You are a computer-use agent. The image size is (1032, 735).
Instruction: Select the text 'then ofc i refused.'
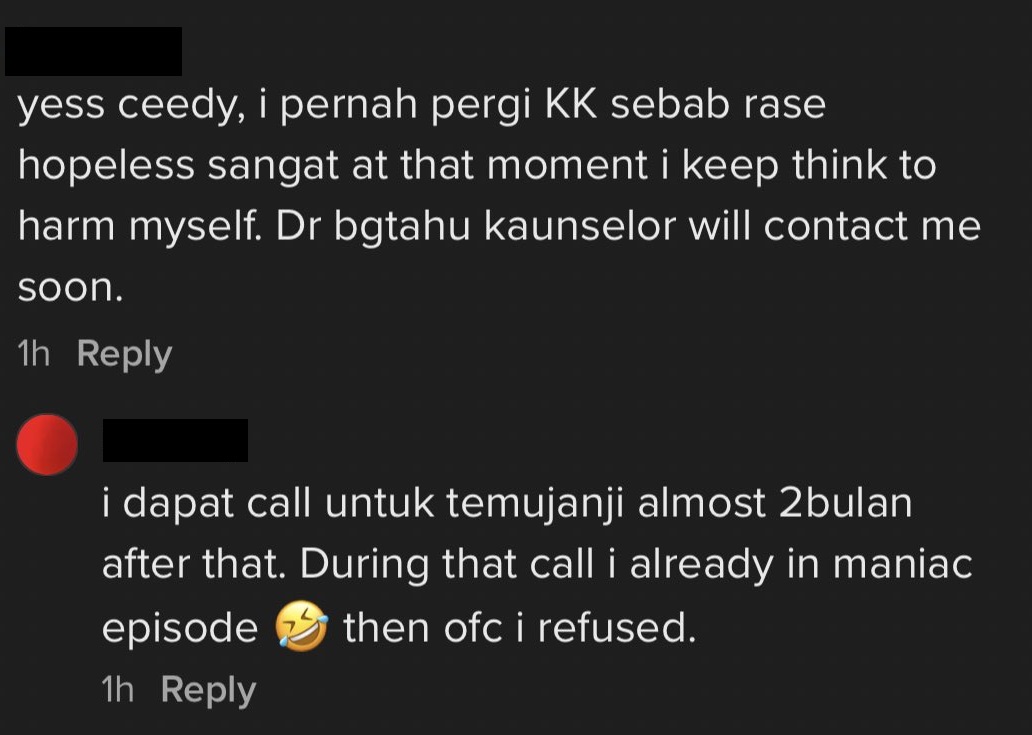pos(519,626)
